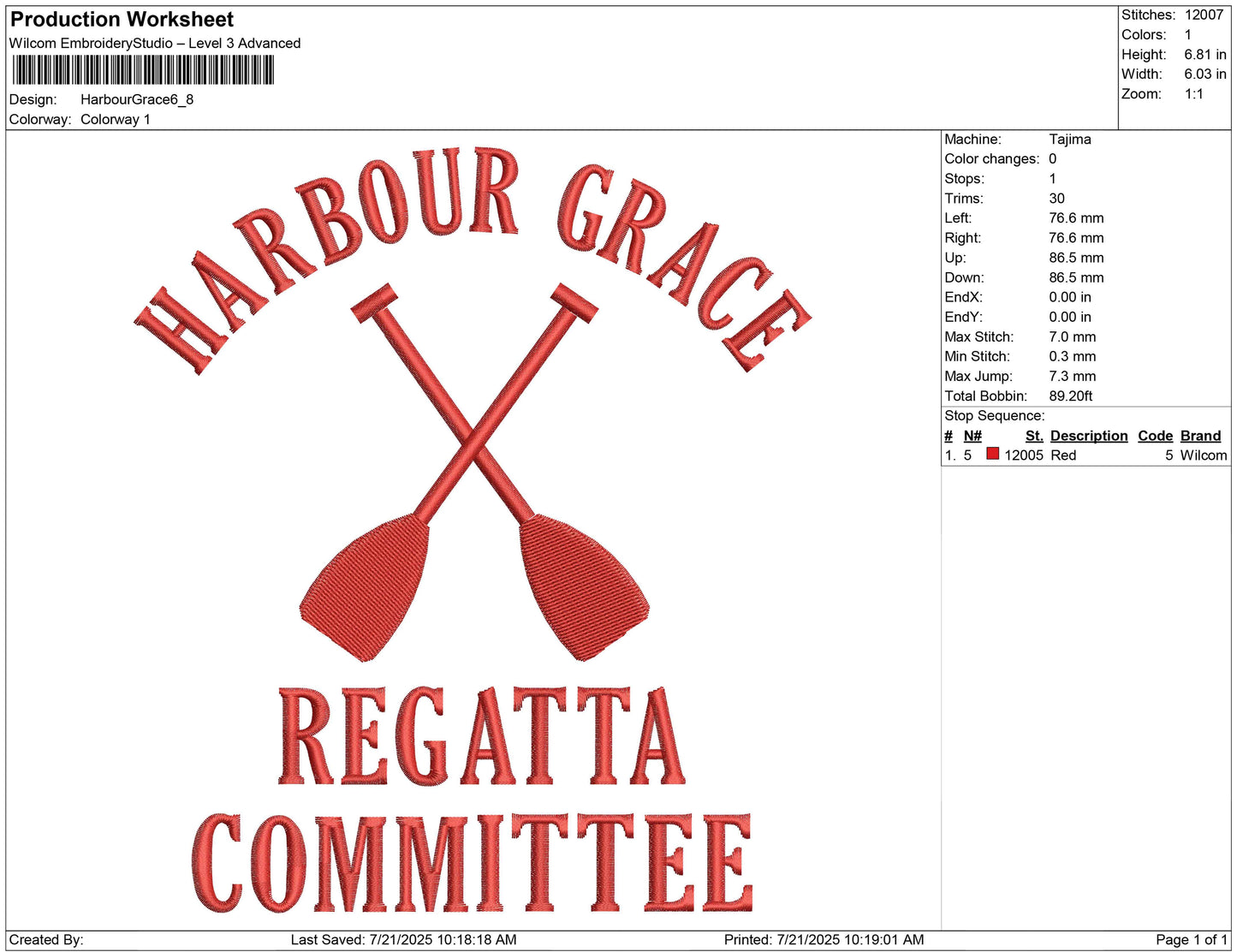
Task: Click the embroidered 'REGATTA' word
Action: tap(482, 736)
